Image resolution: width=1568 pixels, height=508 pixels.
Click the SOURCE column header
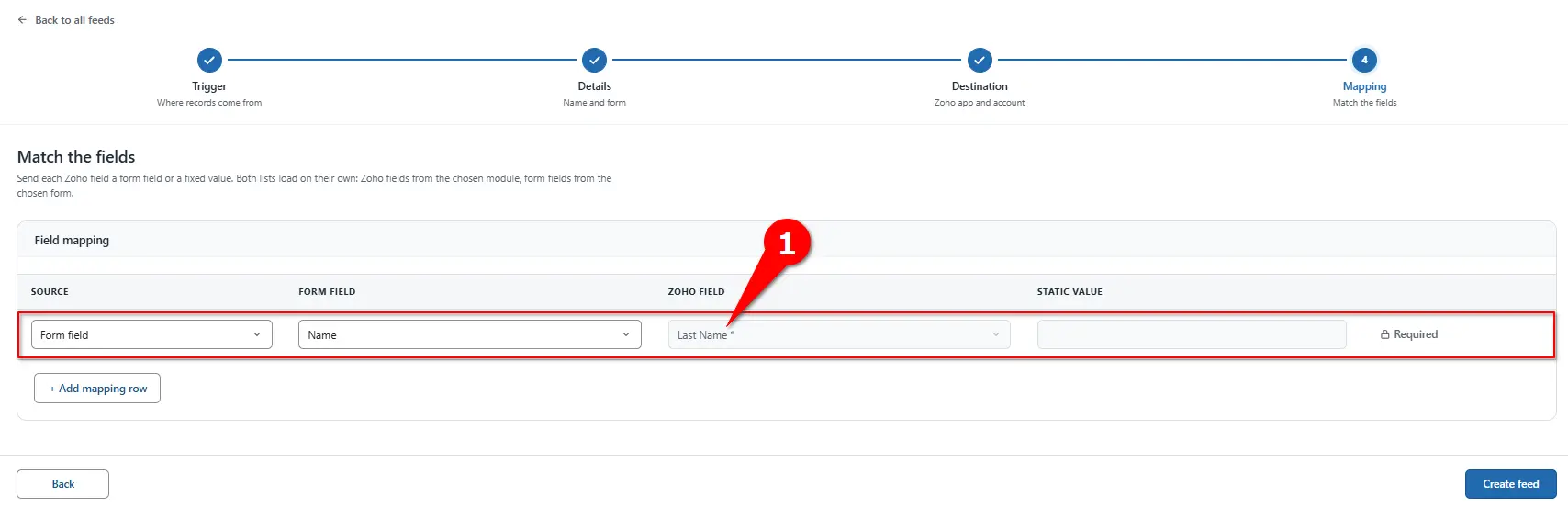[x=50, y=292]
